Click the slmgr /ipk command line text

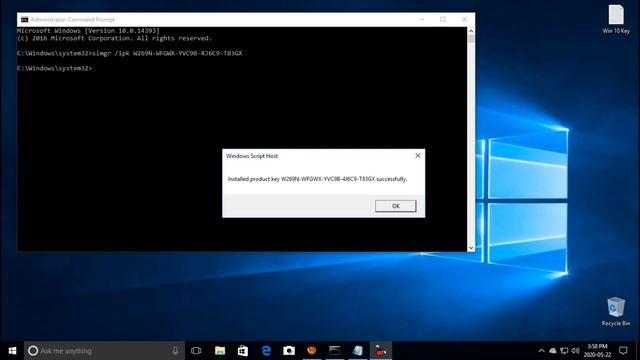pyautogui.click(x=167, y=53)
